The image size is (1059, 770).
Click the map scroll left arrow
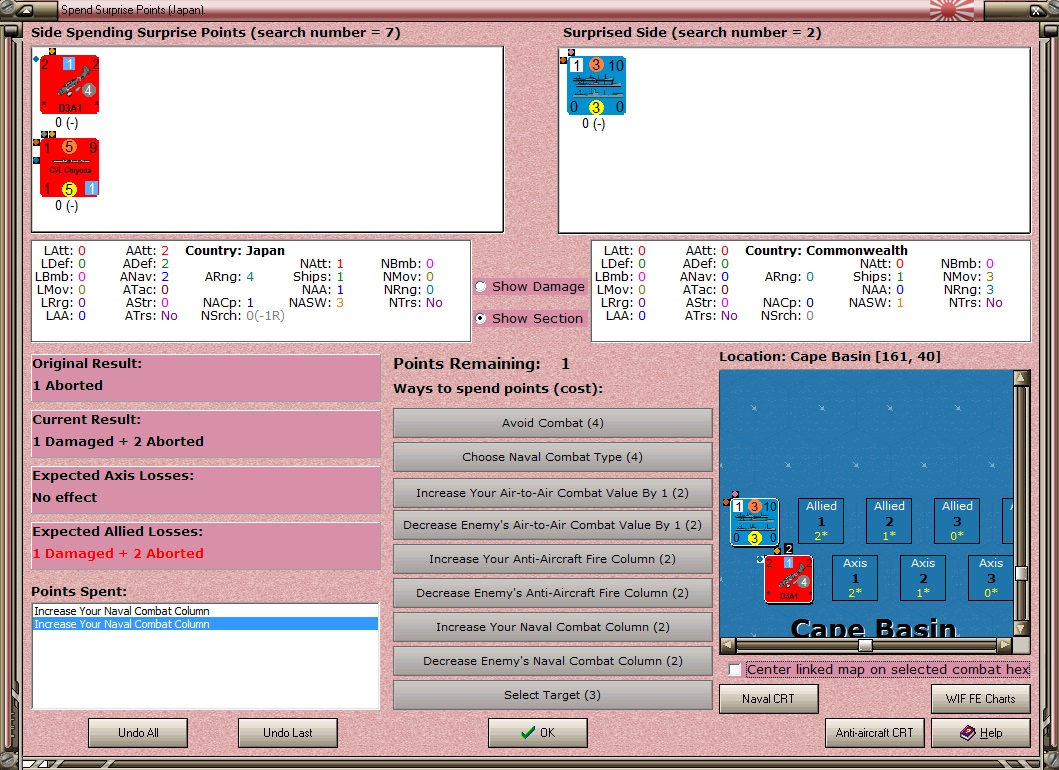point(727,645)
